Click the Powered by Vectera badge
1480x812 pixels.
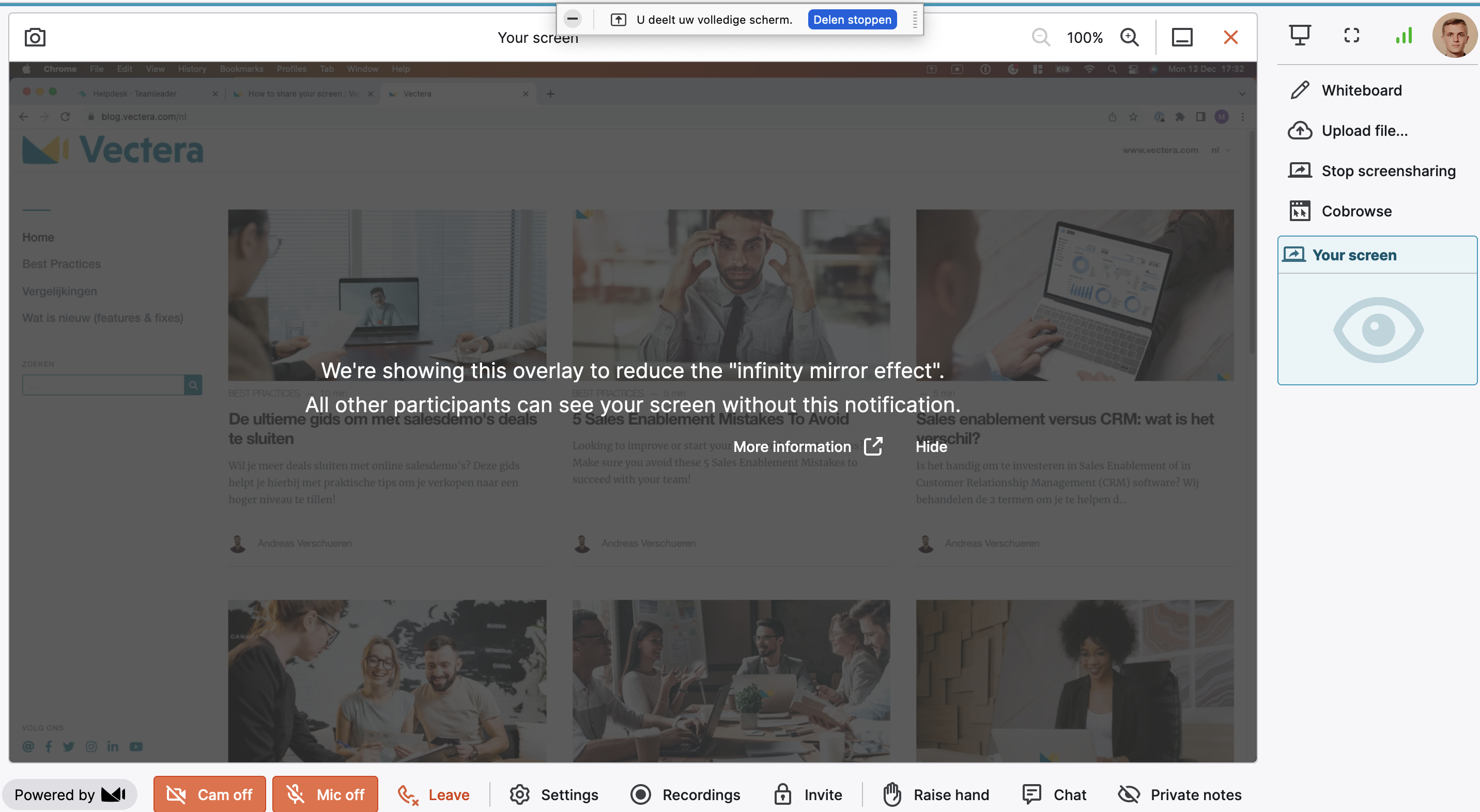70,794
